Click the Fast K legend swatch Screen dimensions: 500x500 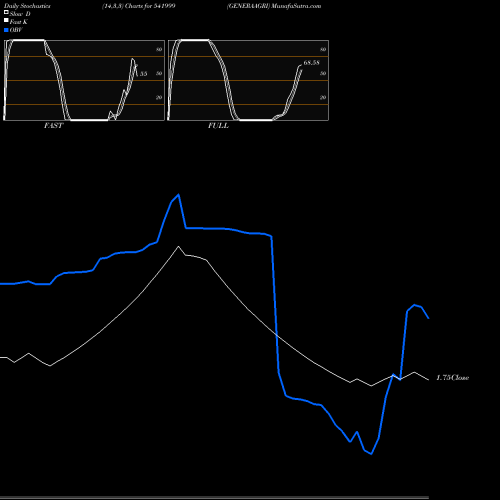tap(6, 20)
